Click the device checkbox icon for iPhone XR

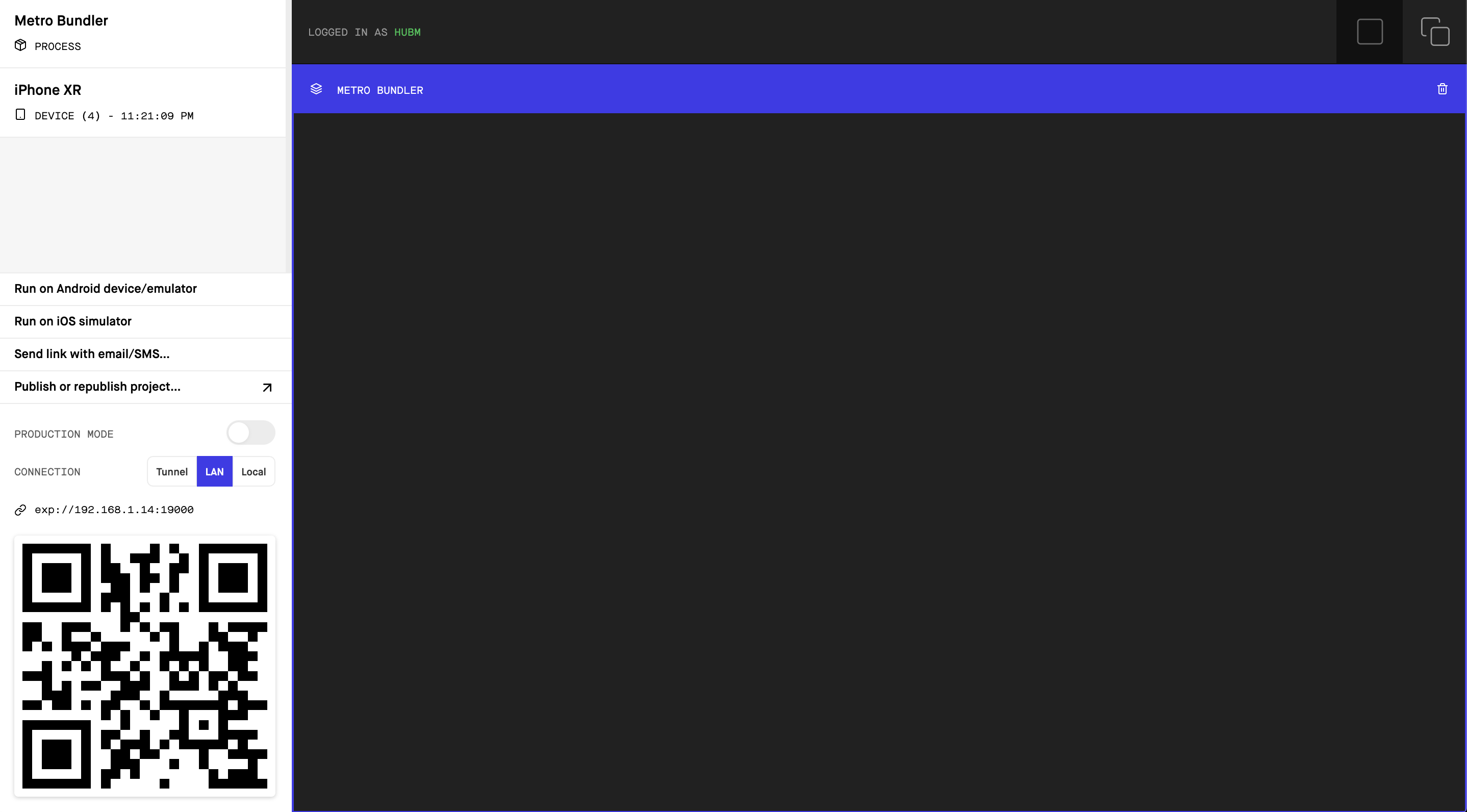pos(21,115)
